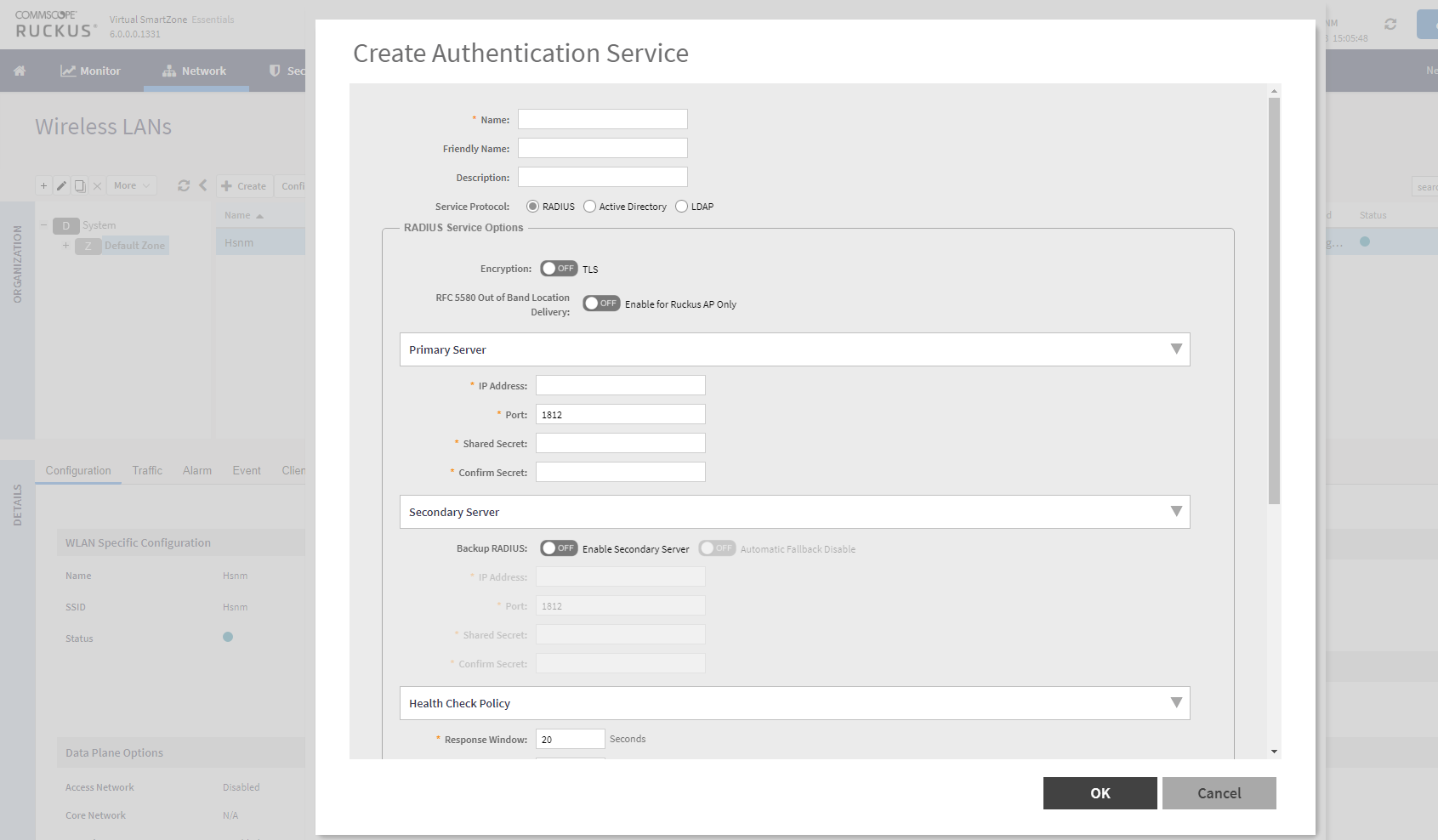Viewport: 1438px width, 840px height.
Task: Switch to the Traffic tab
Action: coord(147,470)
